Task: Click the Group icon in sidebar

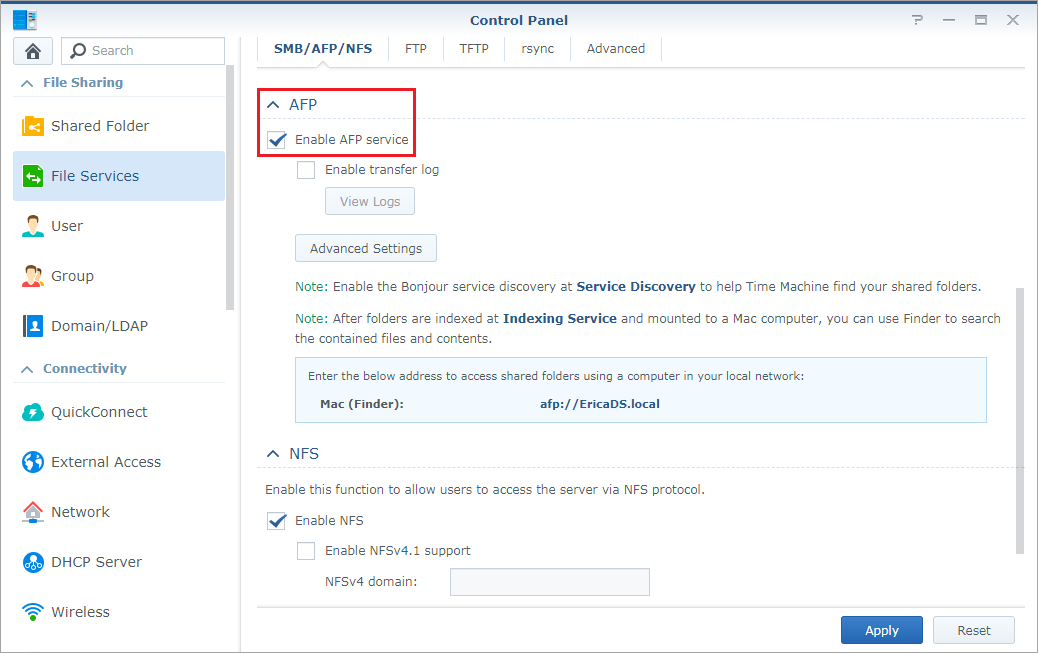Action: pos(32,276)
